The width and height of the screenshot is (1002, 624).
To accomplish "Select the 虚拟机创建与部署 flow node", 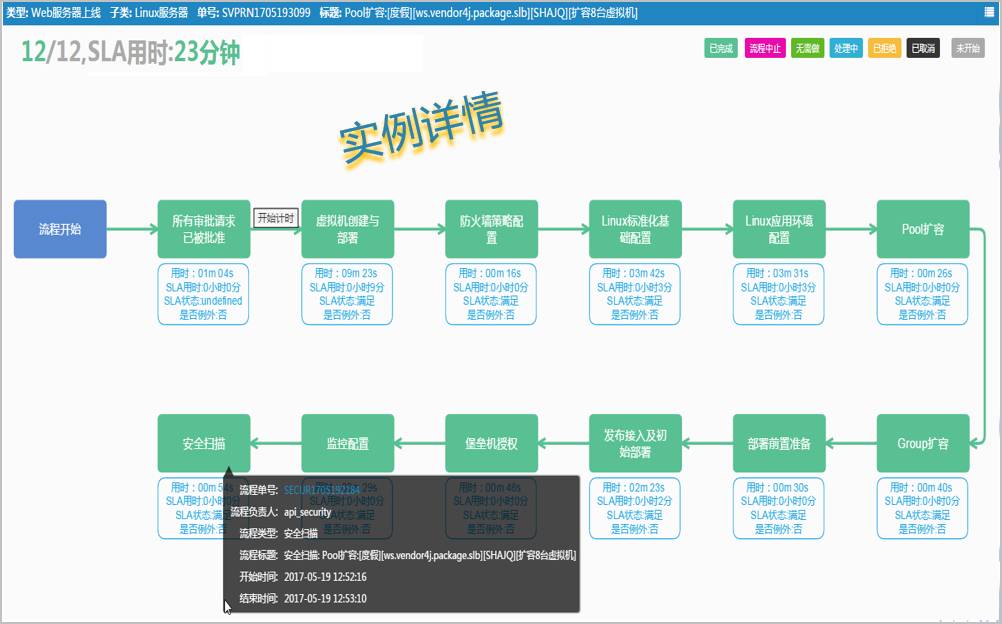I will (x=348, y=227).
